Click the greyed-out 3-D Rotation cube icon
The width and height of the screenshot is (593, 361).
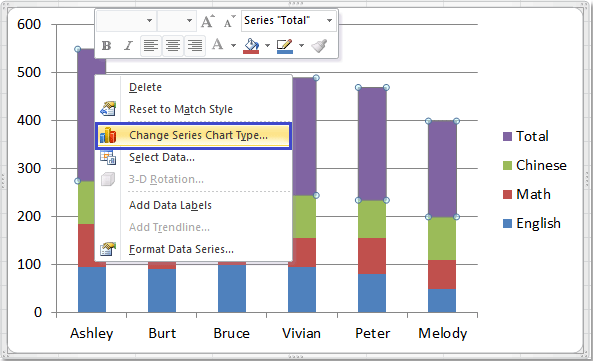tap(108, 179)
